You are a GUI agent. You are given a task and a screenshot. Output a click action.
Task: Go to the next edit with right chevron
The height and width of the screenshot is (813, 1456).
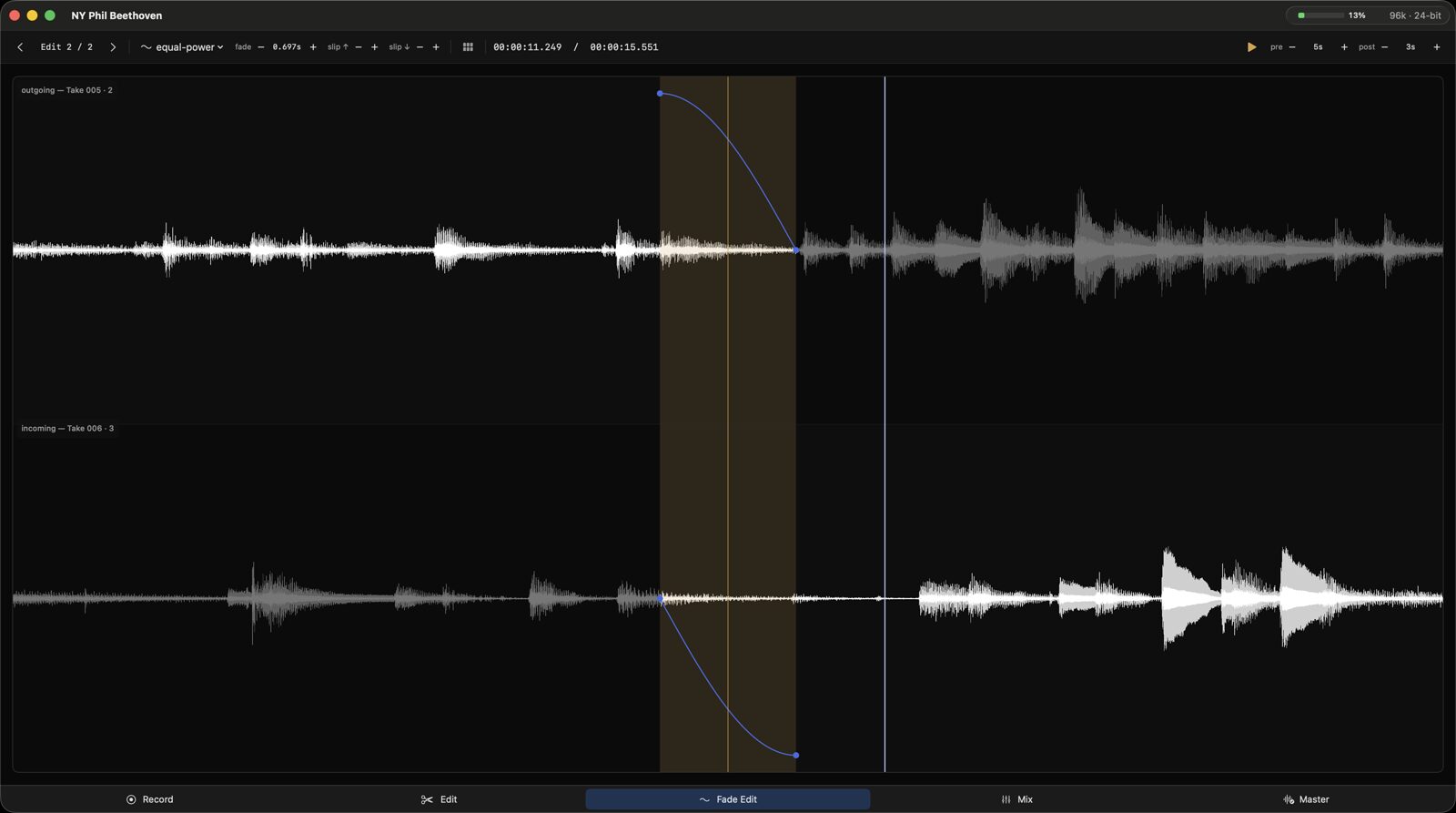coord(113,47)
